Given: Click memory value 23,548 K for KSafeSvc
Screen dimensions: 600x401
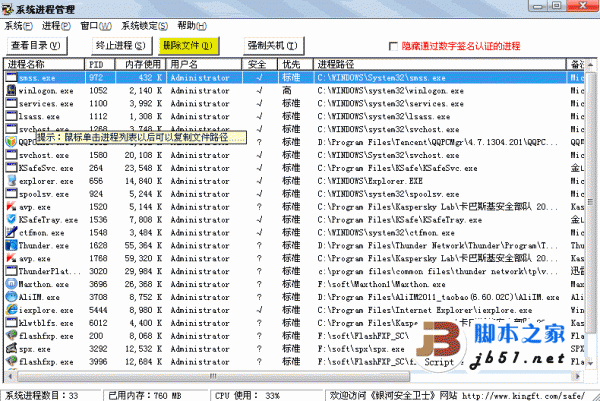Looking at the screenshot, I should pyautogui.click(x=143, y=168).
